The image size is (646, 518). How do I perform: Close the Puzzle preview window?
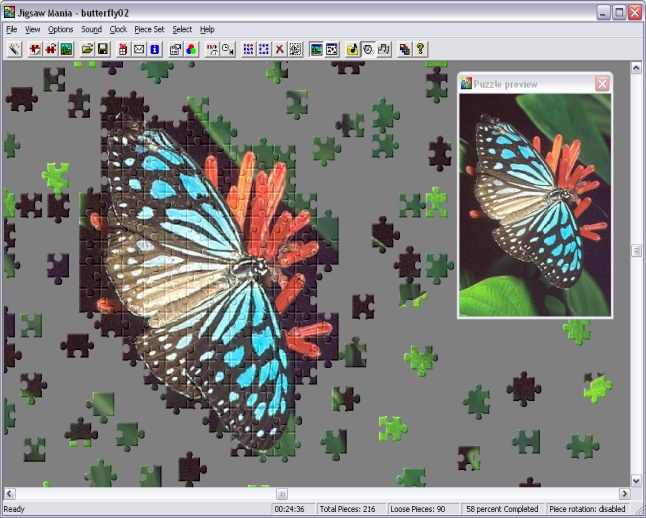[602, 84]
